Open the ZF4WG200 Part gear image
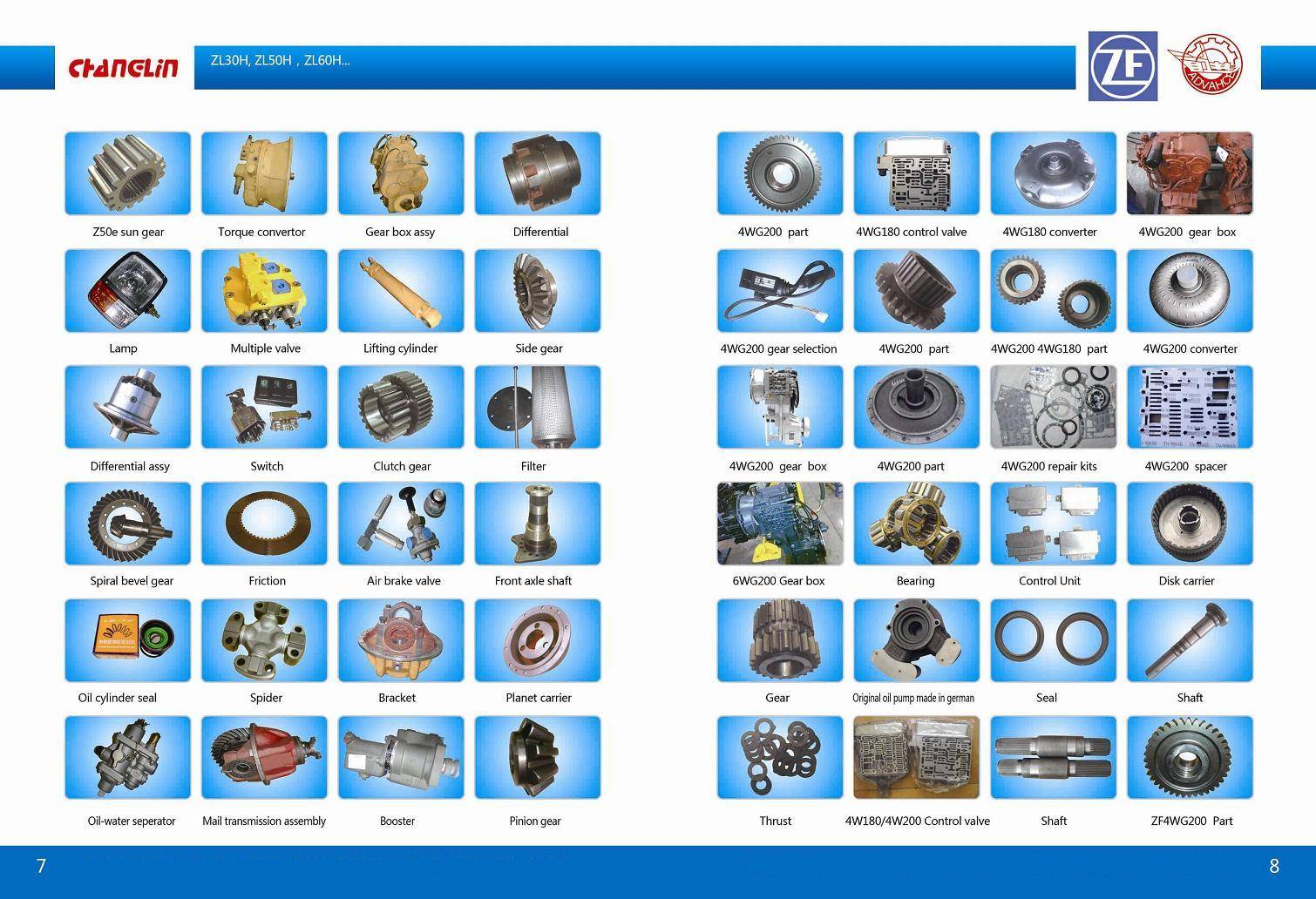The height and width of the screenshot is (899, 1316). click(x=1190, y=757)
